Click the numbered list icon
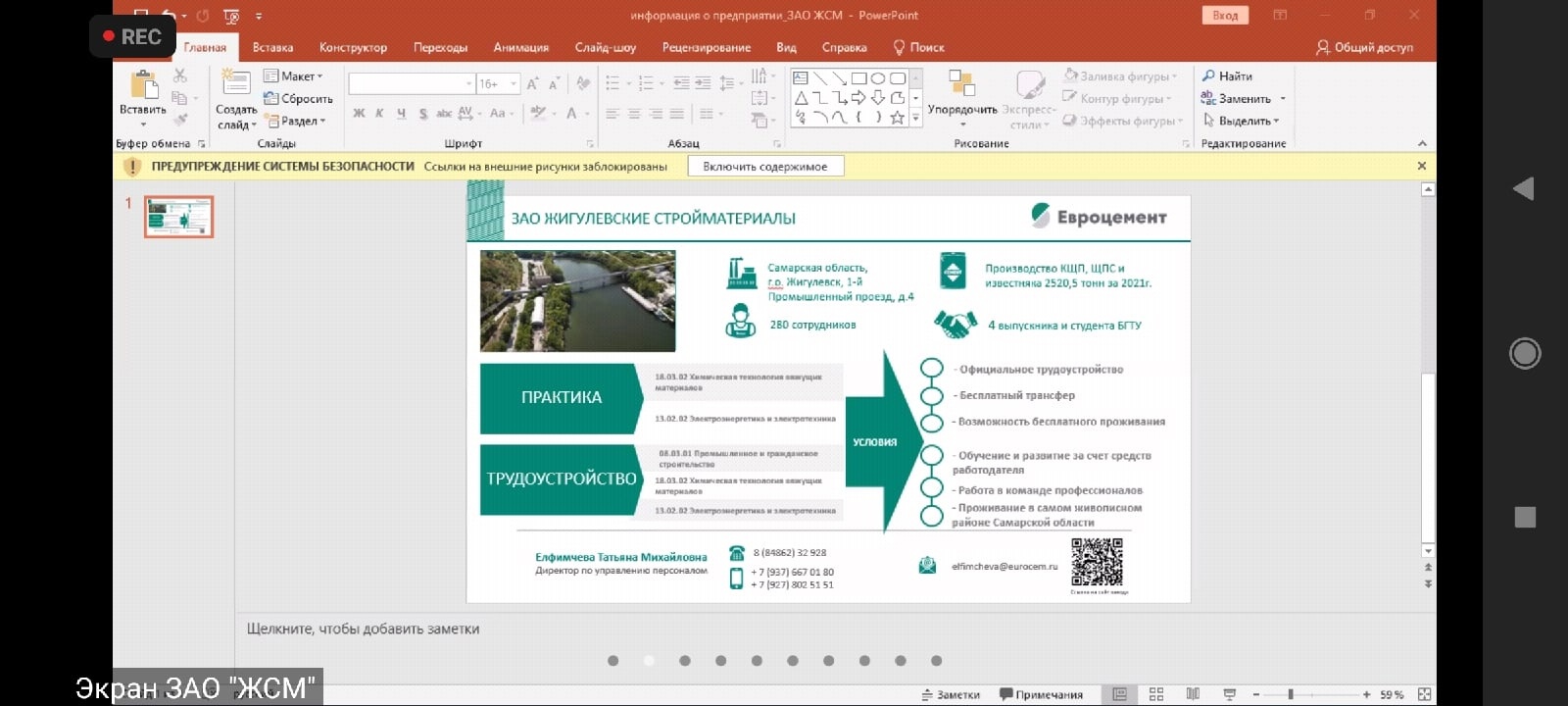Image resolution: width=1568 pixels, height=706 pixels. point(648,83)
